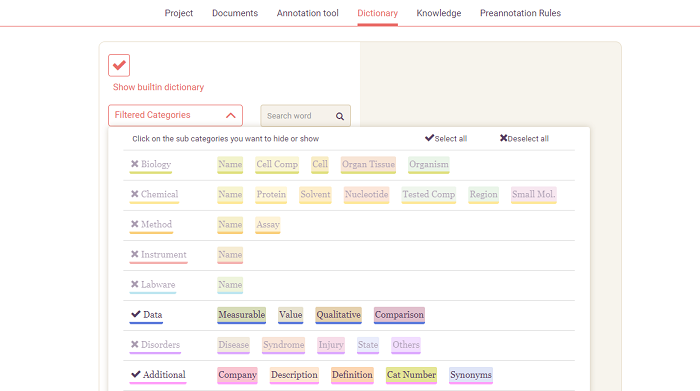Click Select all categories

coord(446,138)
